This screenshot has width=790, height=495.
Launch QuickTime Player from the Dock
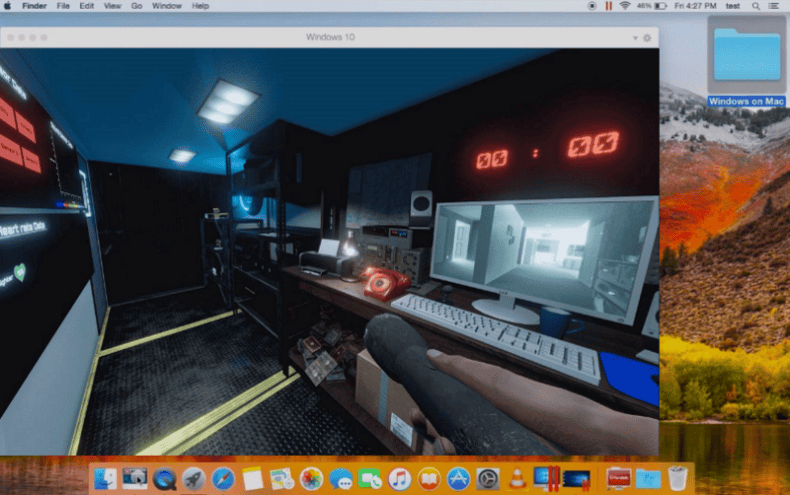(164, 478)
